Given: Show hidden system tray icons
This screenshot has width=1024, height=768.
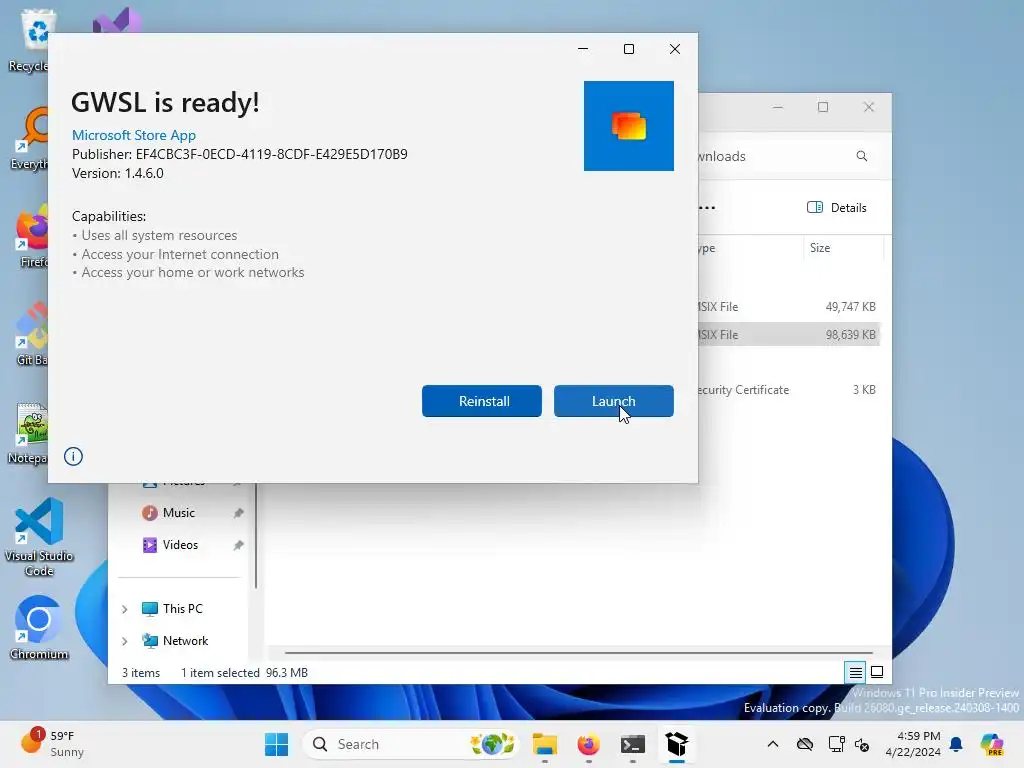Looking at the screenshot, I should tap(773, 744).
